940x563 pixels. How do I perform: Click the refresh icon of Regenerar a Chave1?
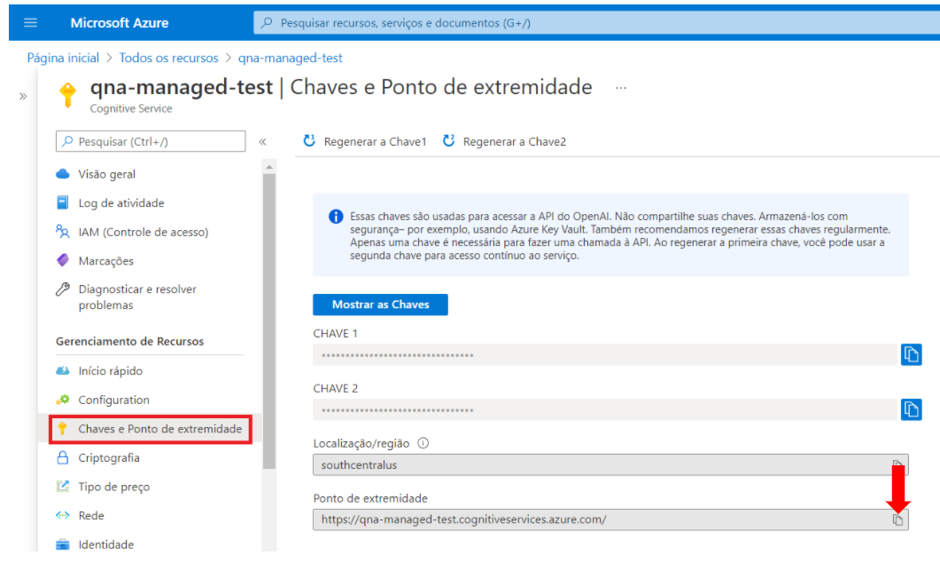(x=309, y=141)
